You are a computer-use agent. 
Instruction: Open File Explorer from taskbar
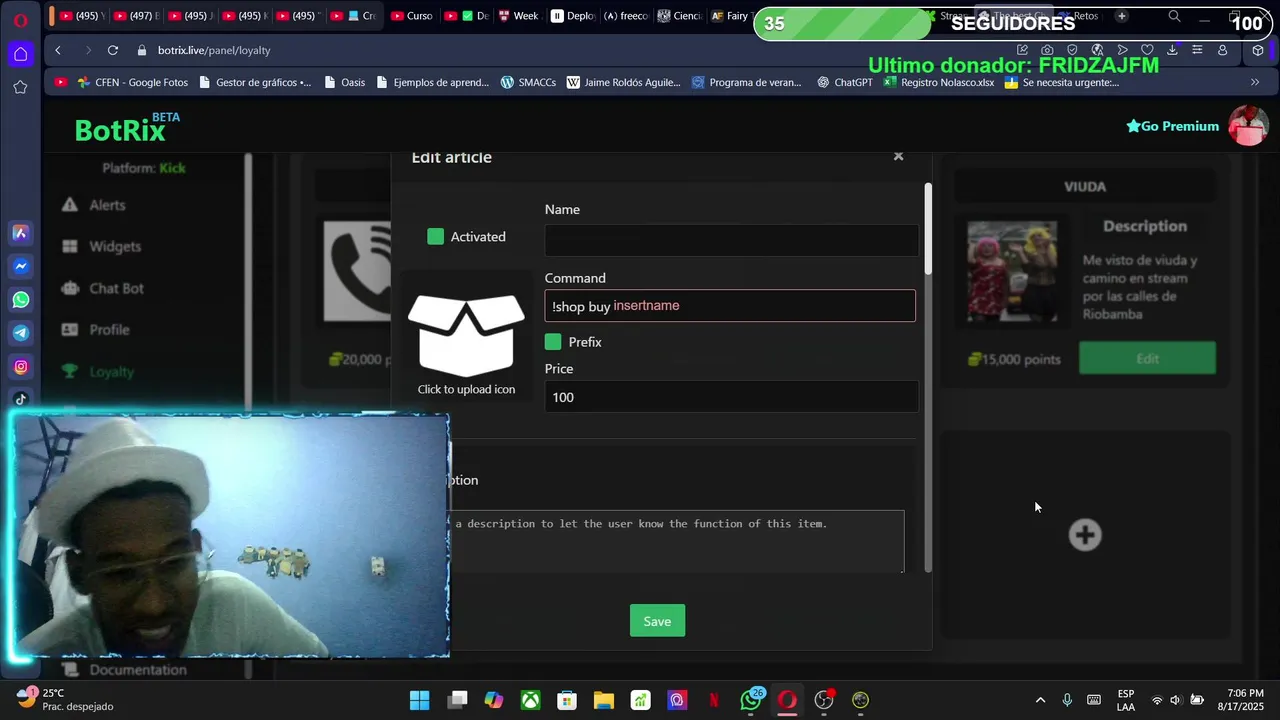tap(604, 700)
